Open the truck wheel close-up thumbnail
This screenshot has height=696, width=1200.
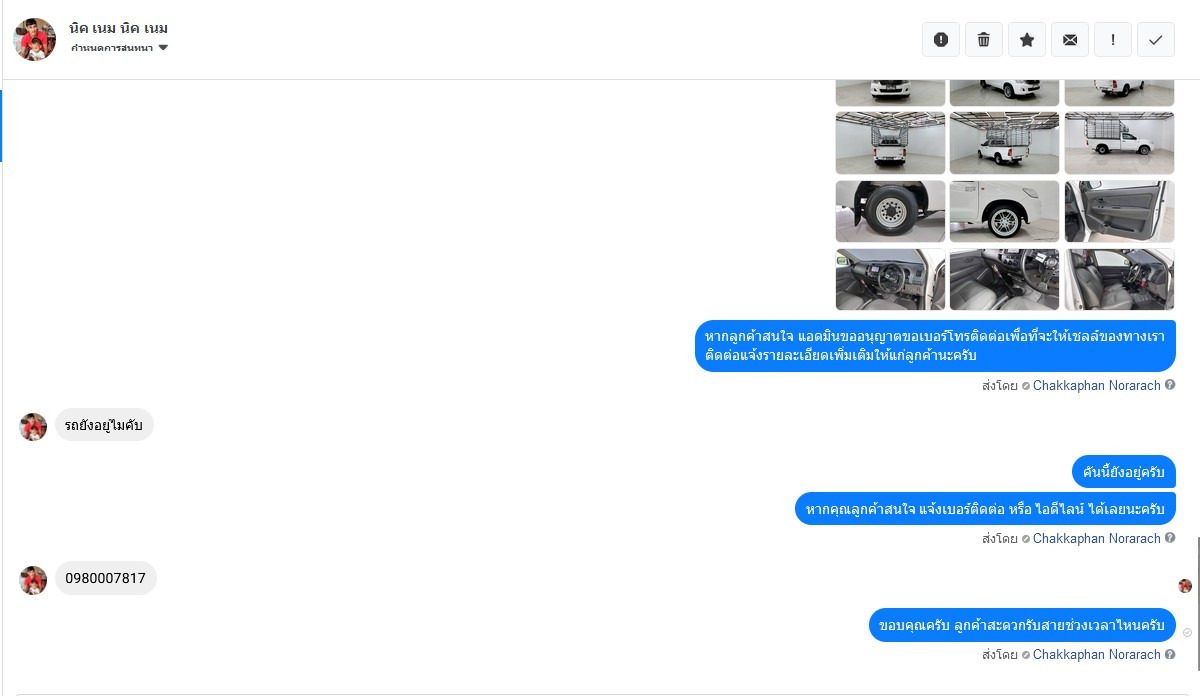pos(890,211)
